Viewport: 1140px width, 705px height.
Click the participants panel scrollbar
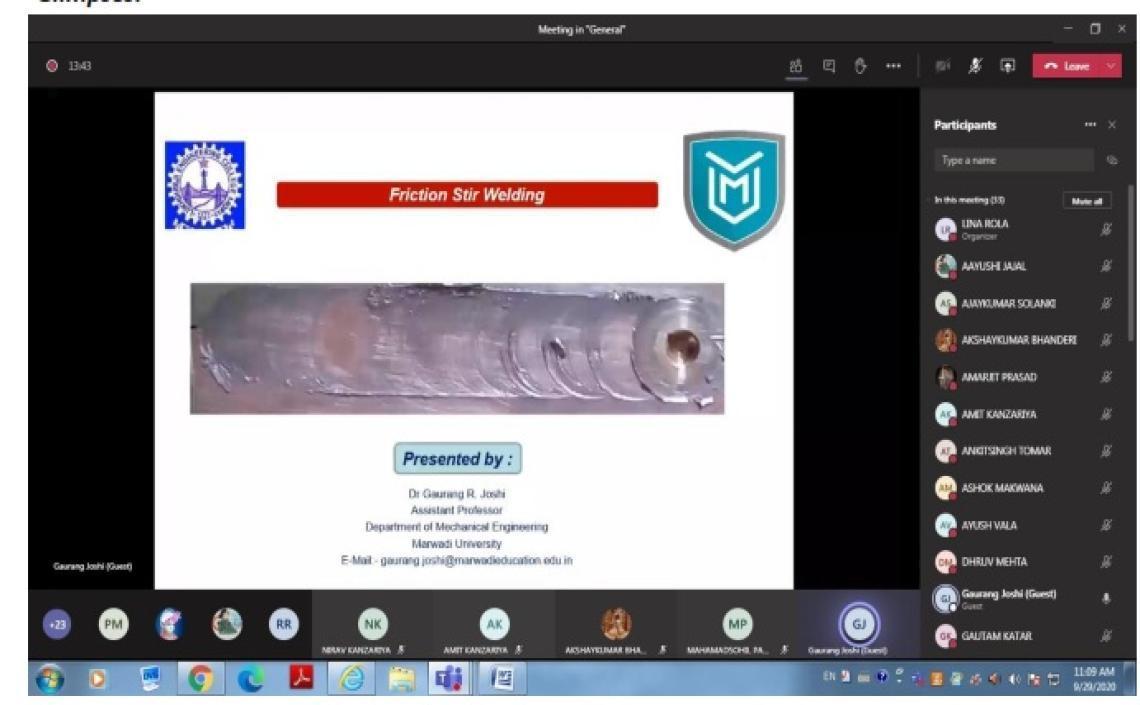[1131, 262]
